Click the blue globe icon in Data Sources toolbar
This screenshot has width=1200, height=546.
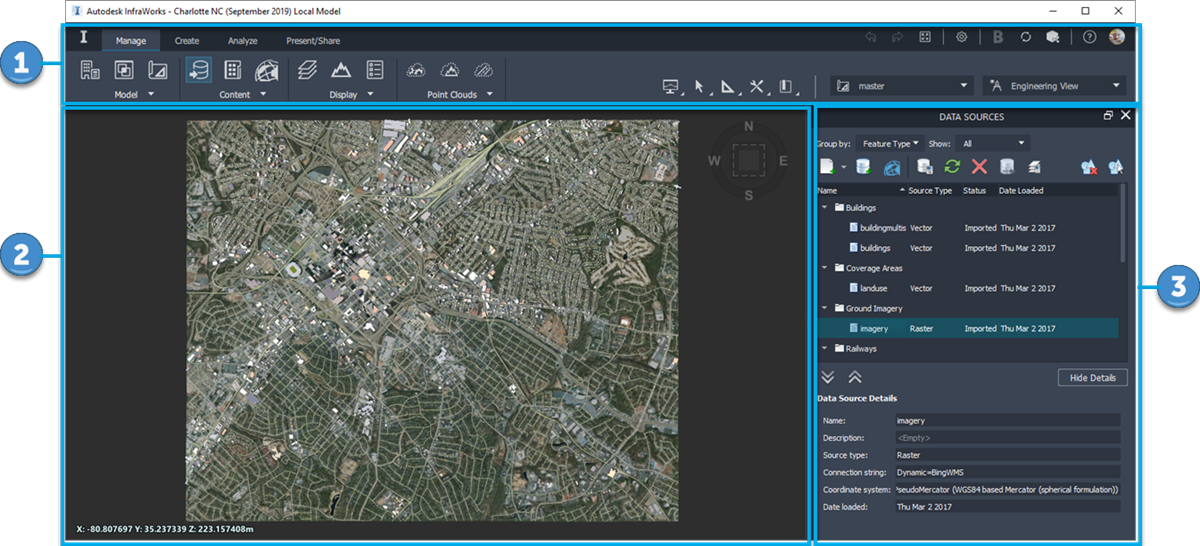(892, 168)
